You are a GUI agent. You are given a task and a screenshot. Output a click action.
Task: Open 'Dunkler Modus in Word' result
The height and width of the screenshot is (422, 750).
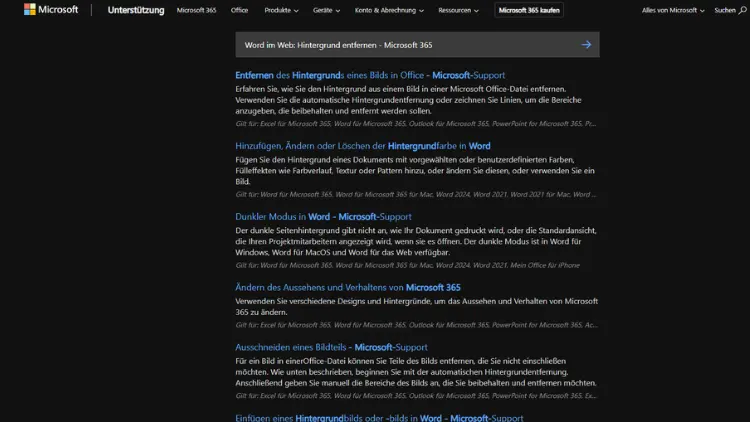[x=323, y=217]
